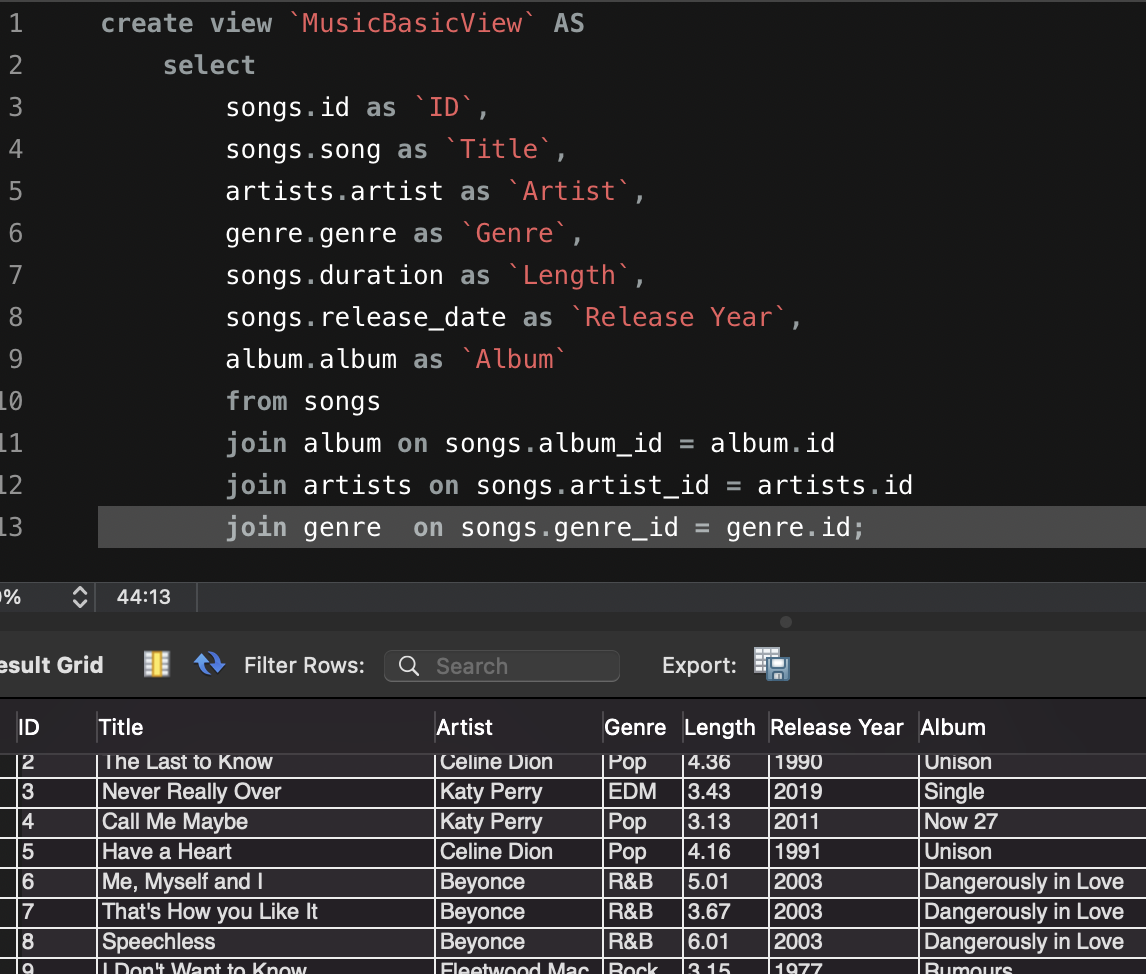Screen dimensions: 1146x974
Task: Click Celine Dion in the Have a Heart row
Action: 518,852
